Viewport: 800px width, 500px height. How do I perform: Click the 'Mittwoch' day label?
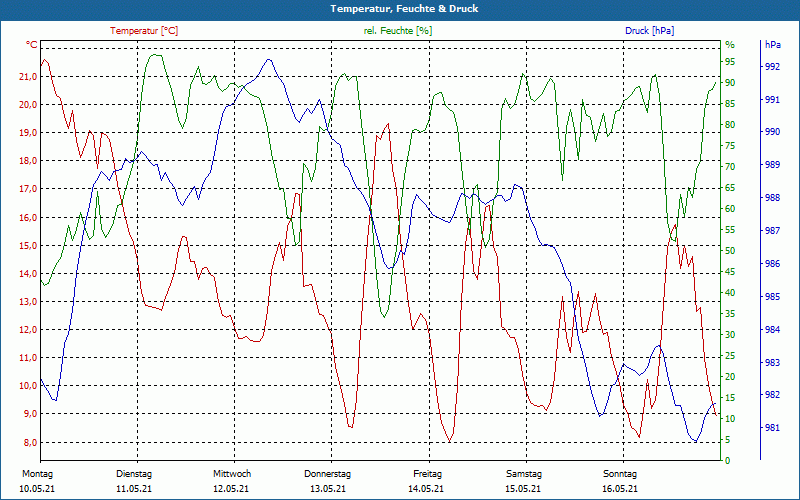pyautogui.click(x=232, y=474)
